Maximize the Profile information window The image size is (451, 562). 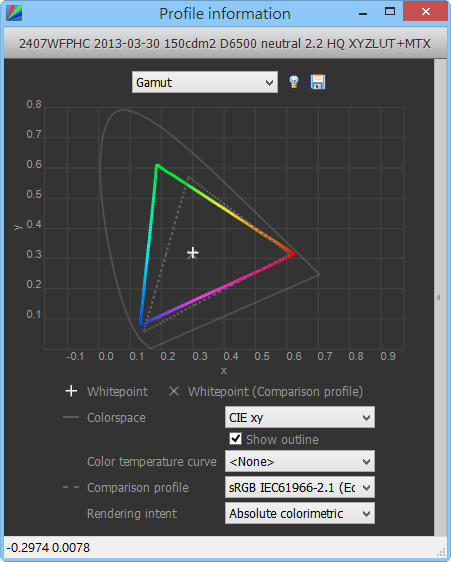tap(390, 11)
